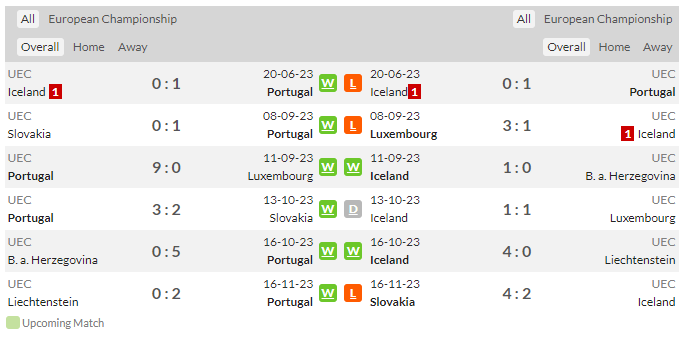Filter left panel by European Championship
The image size is (685, 361).
113,19
